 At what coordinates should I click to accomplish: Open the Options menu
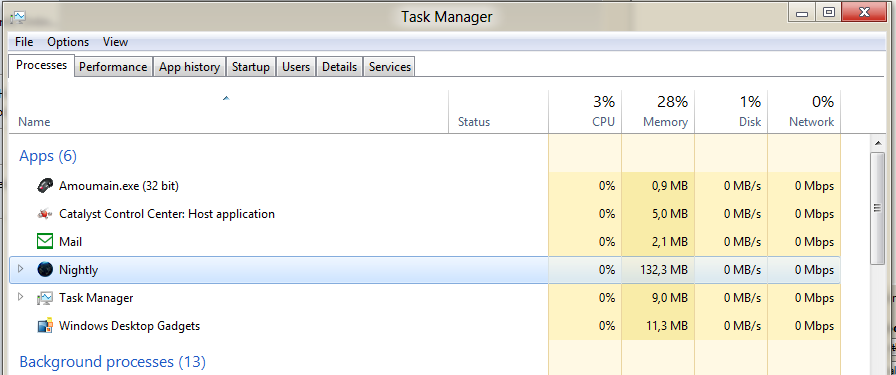(x=68, y=42)
